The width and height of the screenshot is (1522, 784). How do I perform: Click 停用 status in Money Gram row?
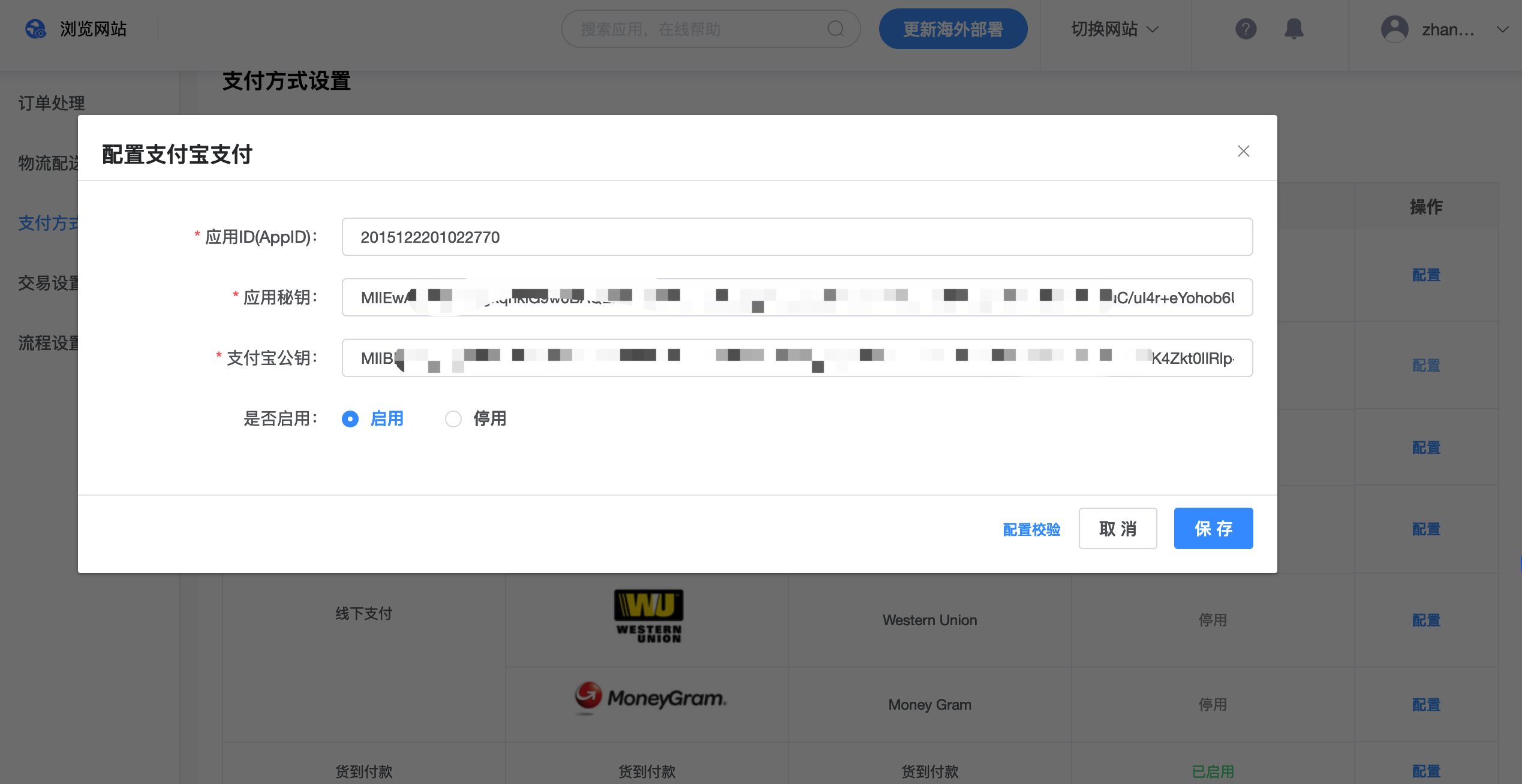1213,704
